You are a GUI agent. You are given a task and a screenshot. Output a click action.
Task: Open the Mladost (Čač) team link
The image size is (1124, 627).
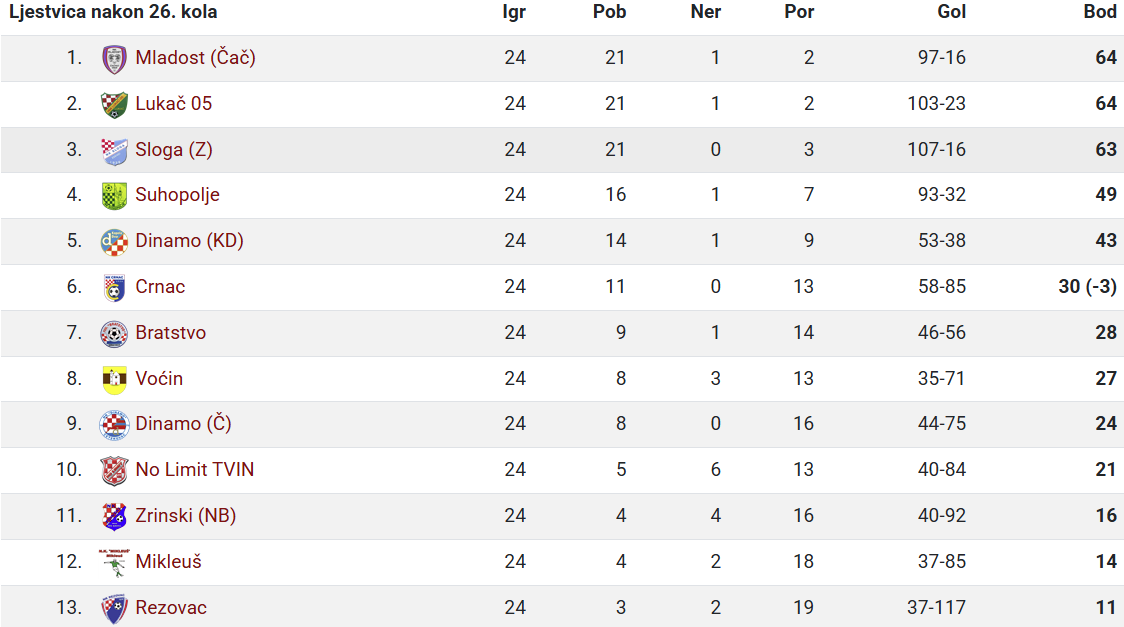click(195, 57)
